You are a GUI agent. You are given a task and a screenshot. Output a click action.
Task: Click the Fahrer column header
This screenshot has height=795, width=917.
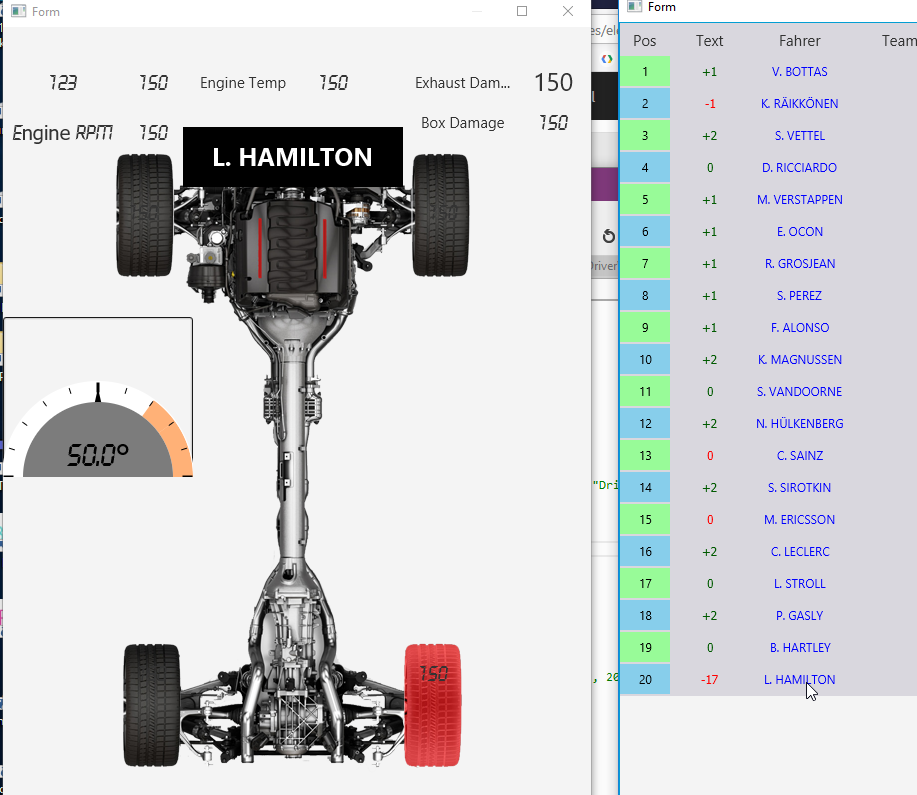(x=799, y=41)
